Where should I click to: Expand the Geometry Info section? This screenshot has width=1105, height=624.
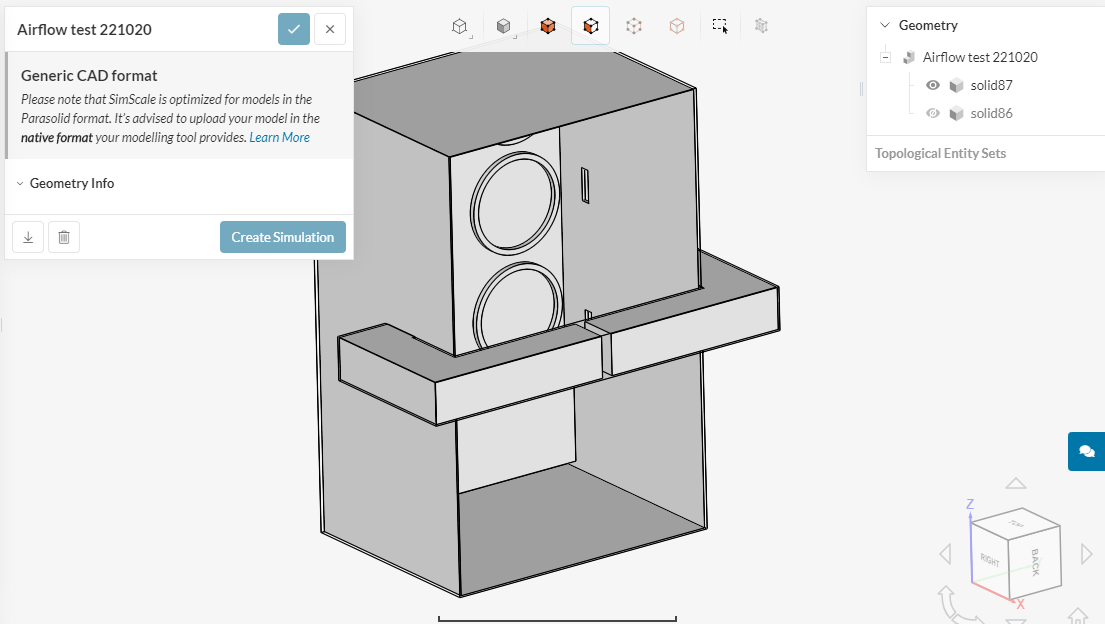click(x=72, y=183)
